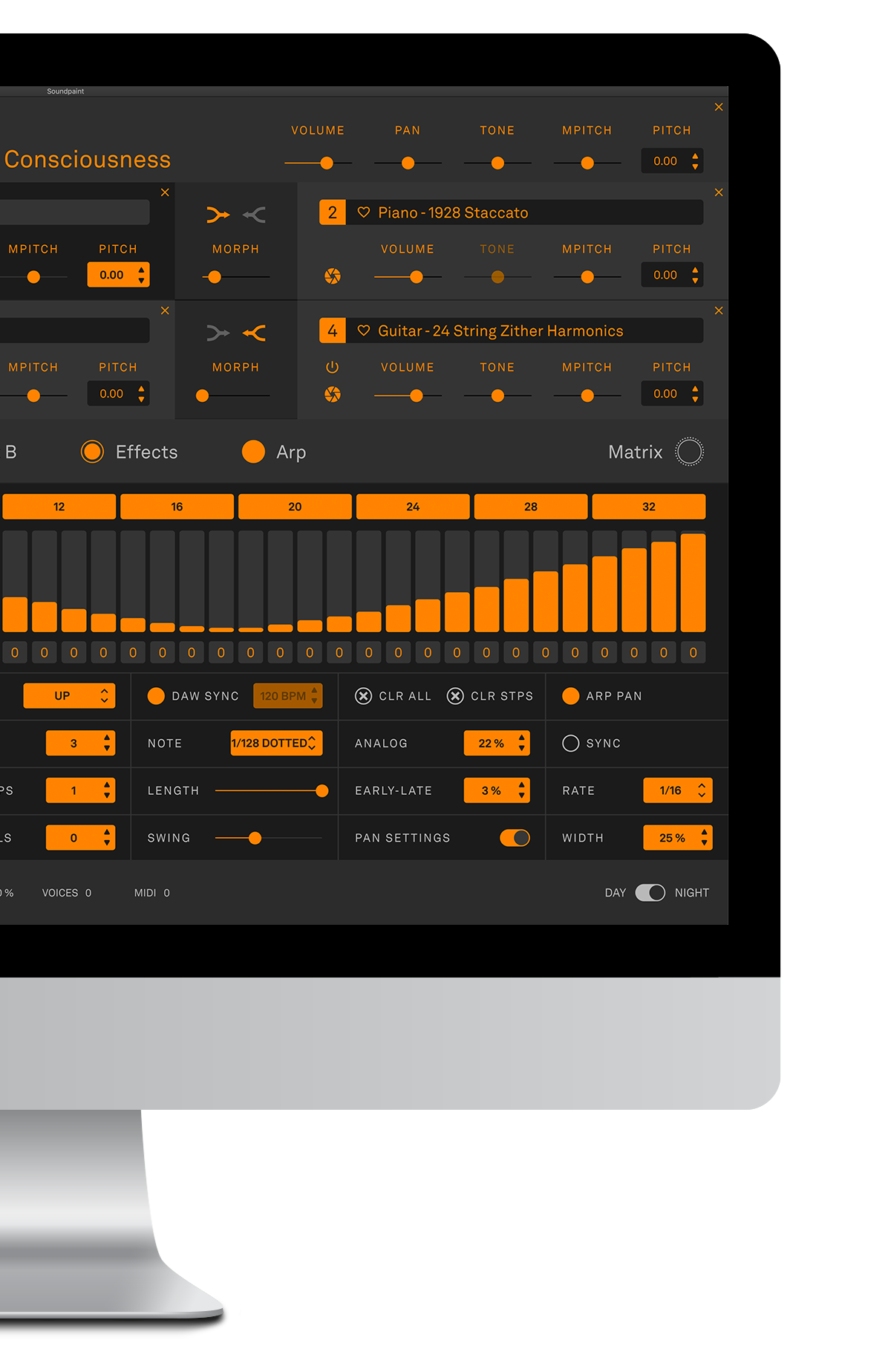This screenshot has height=1372, width=891.
Task: Click the master VOLUME slider handle
Action: tap(327, 163)
